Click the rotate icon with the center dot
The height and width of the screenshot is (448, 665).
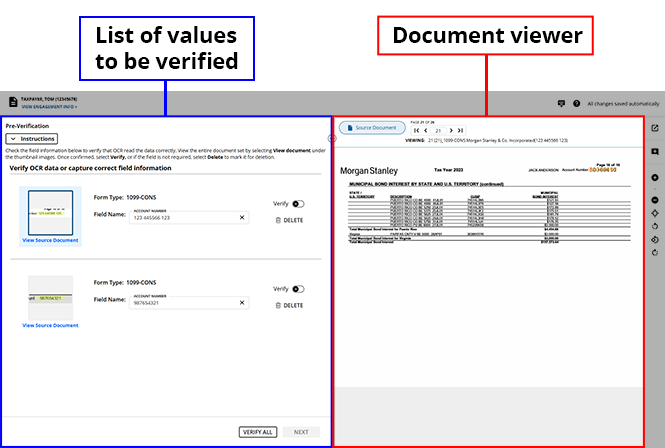point(655,240)
